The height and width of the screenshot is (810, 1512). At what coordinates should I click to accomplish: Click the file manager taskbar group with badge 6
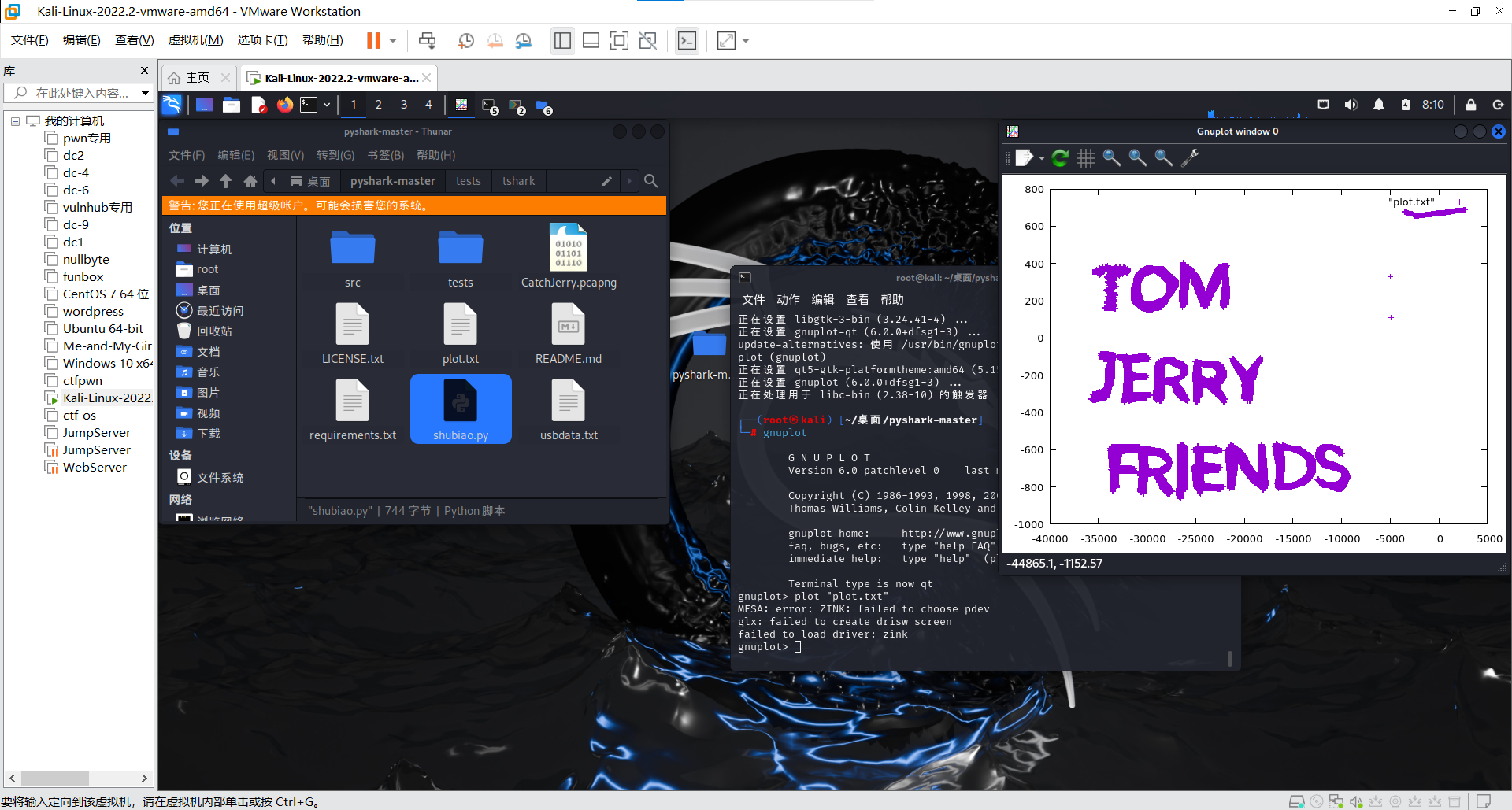coord(544,106)
